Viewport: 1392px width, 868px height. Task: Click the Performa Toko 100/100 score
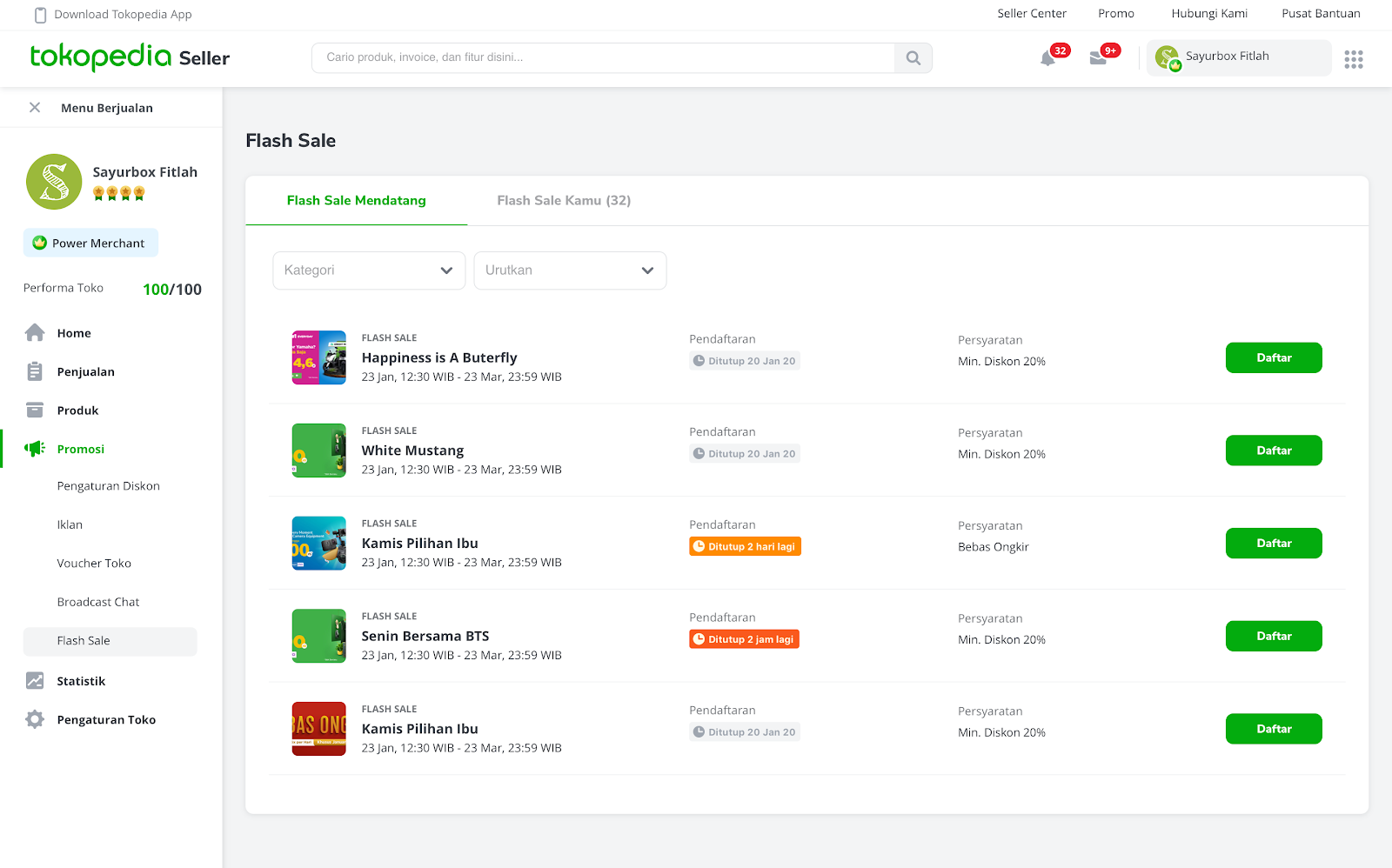[x=171, y=289]
